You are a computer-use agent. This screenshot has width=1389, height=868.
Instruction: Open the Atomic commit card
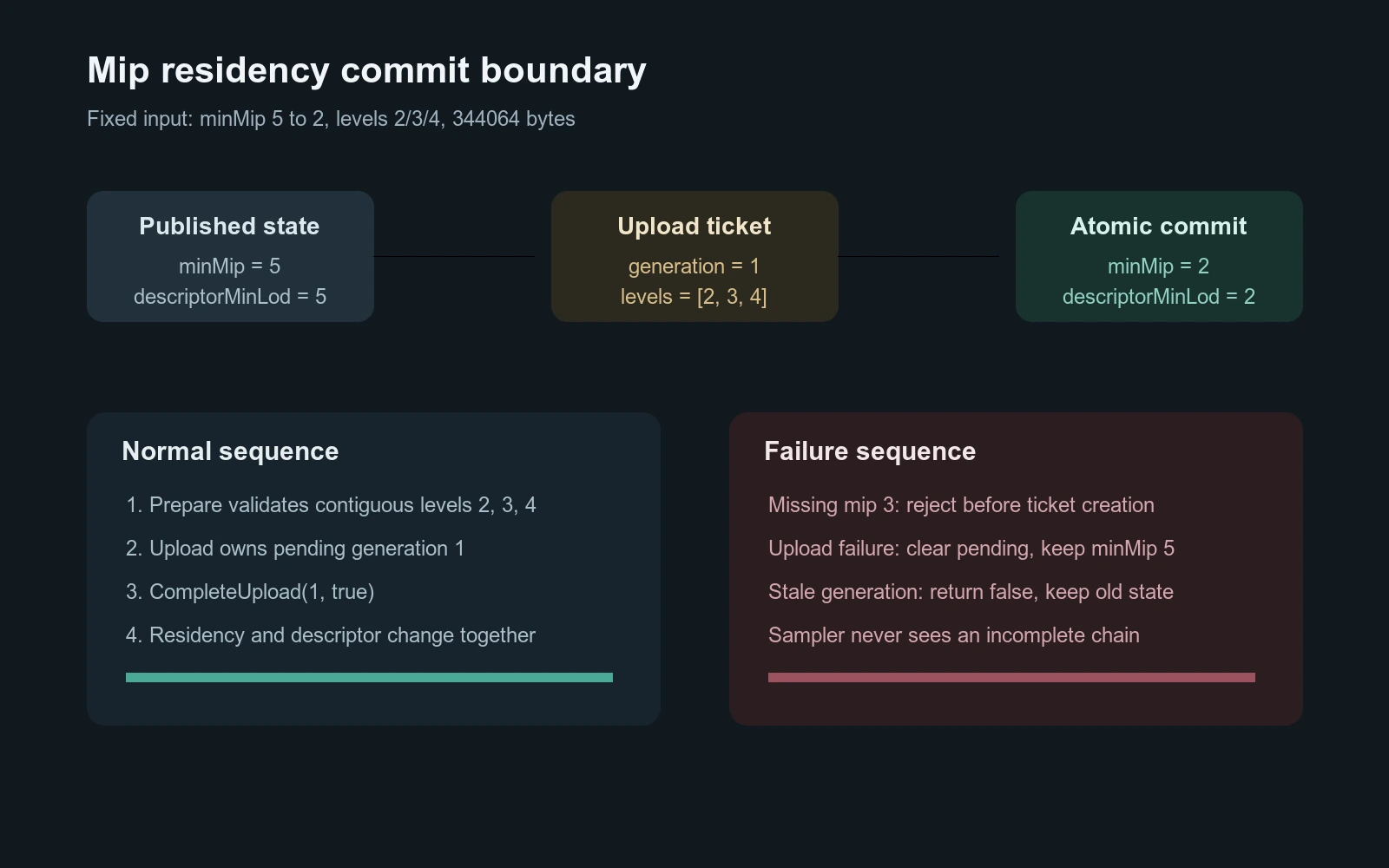[x=1159, y=256]
